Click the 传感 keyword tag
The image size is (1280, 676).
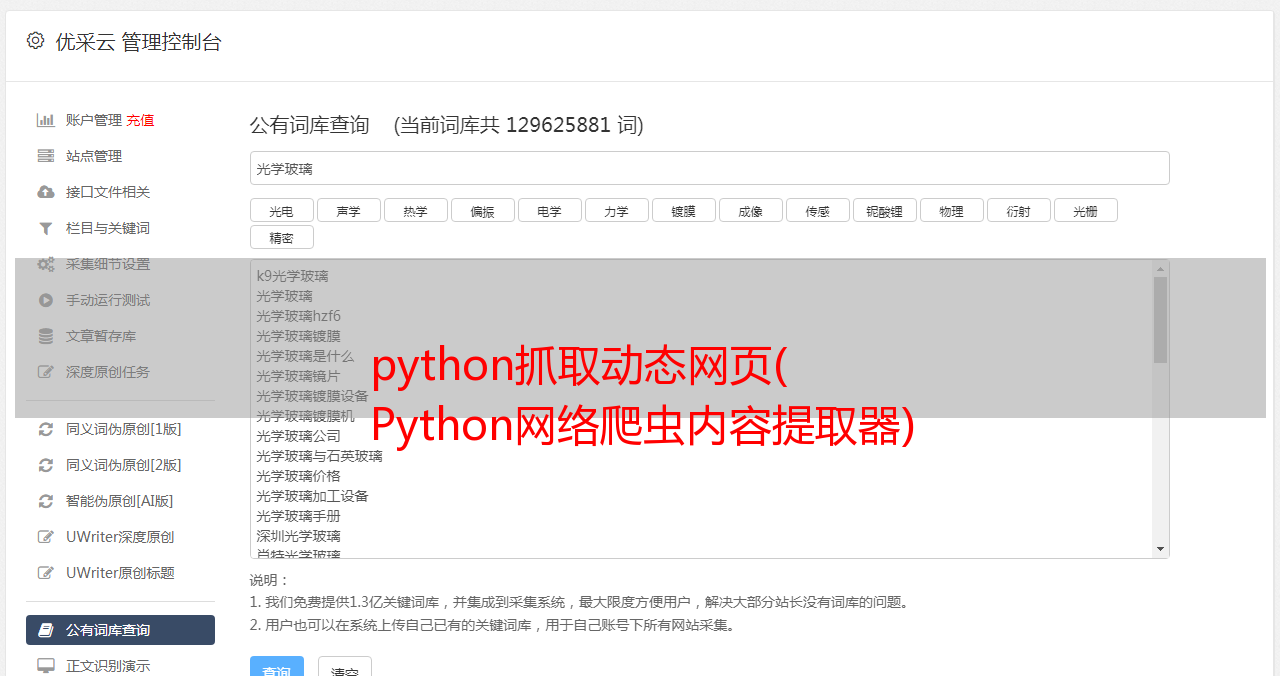click(x=817, y=211)
